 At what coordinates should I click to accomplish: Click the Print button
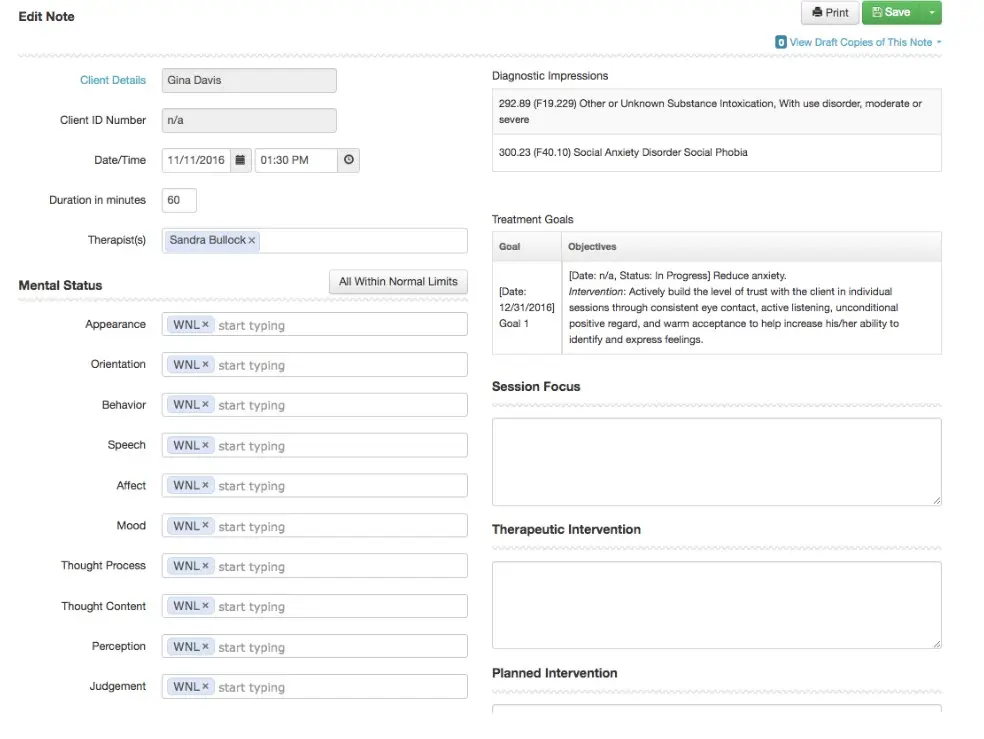coord(829,13)
